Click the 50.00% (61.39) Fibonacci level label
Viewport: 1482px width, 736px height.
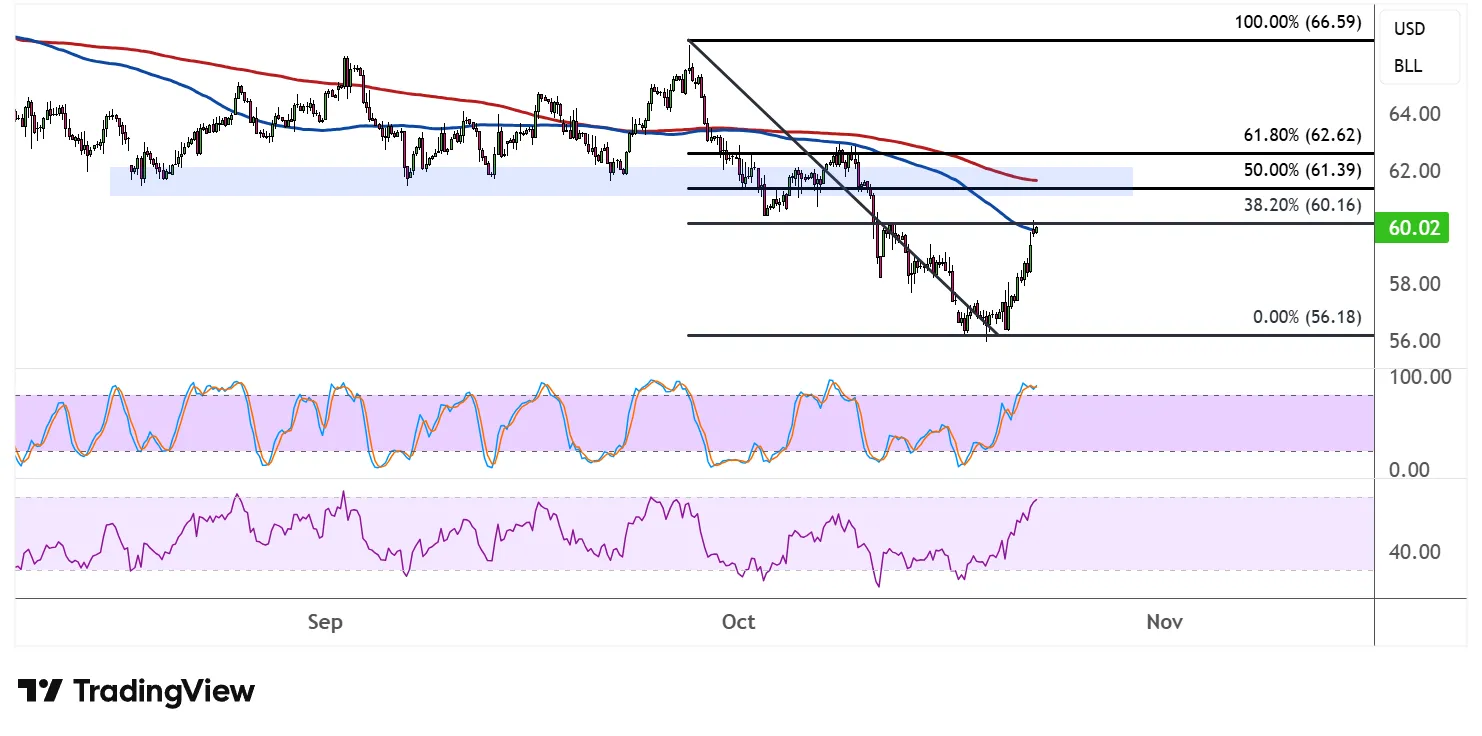point(1301,170)
